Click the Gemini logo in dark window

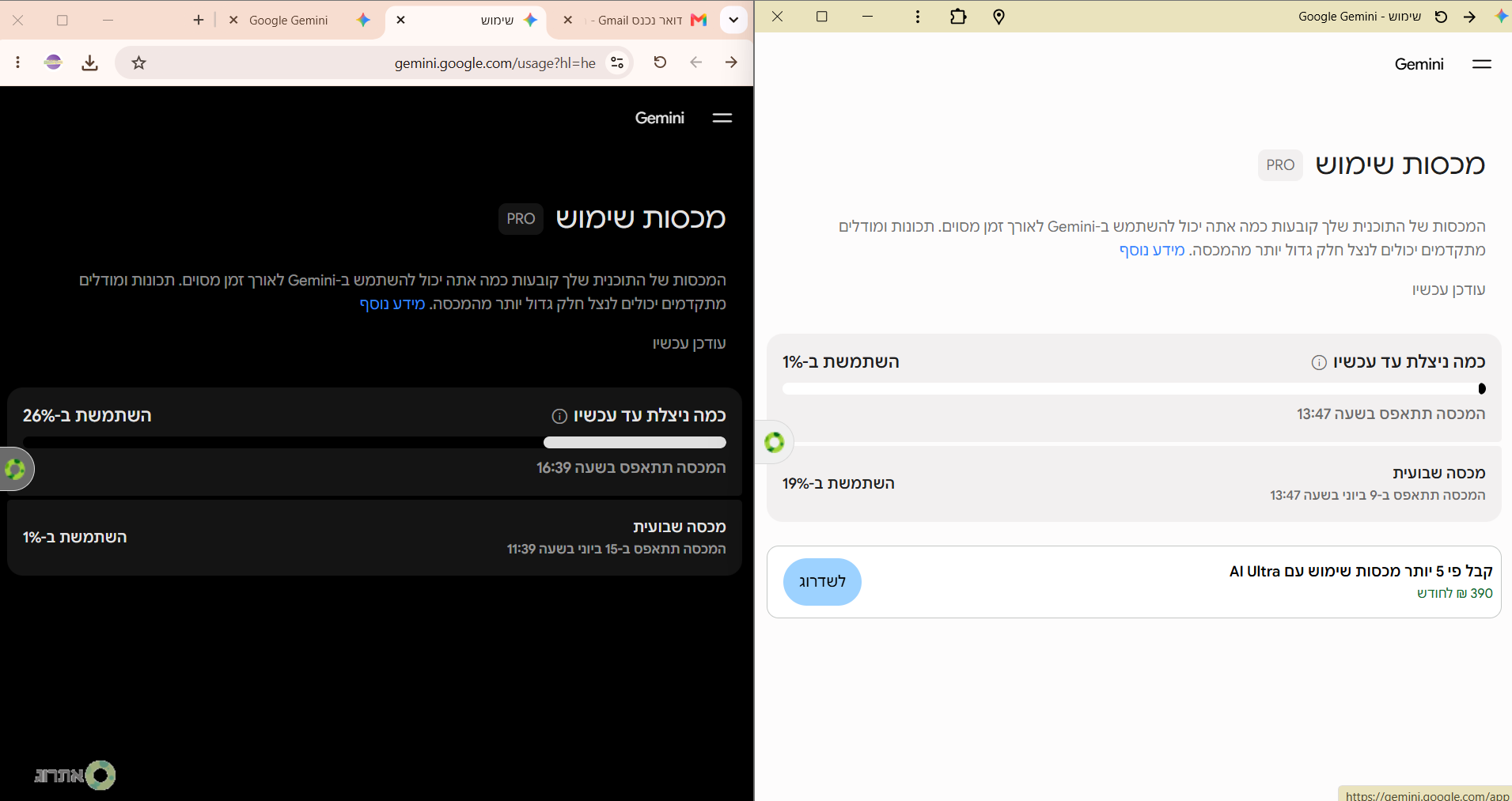(x=660, y=118)
